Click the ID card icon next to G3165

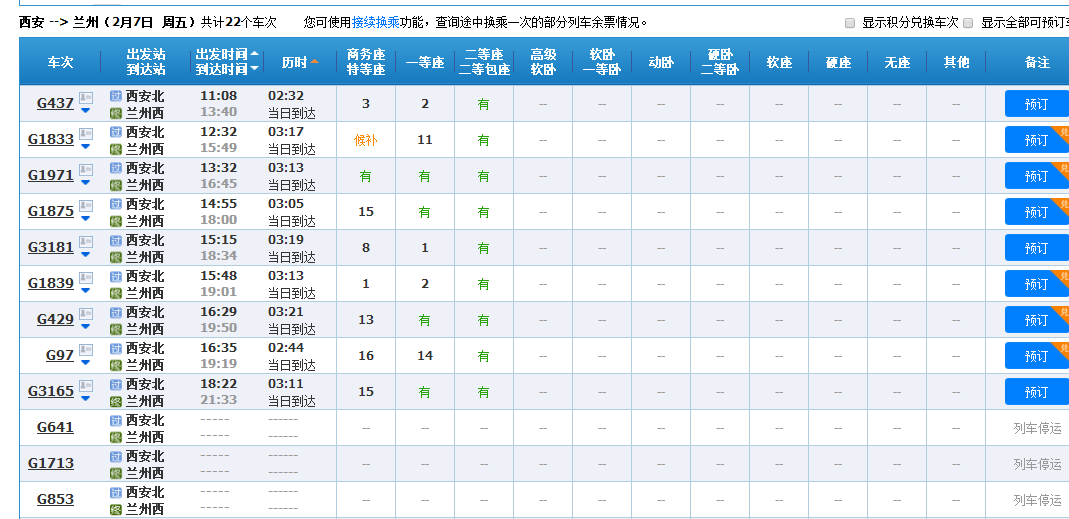(x=86, y=386)
